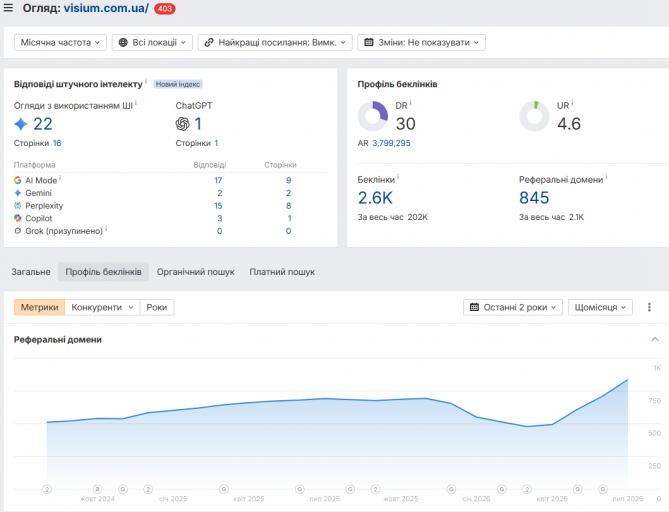Switch chart view to Роки
The width and height of the screenshot is (669, 512).
coord(157,307)
